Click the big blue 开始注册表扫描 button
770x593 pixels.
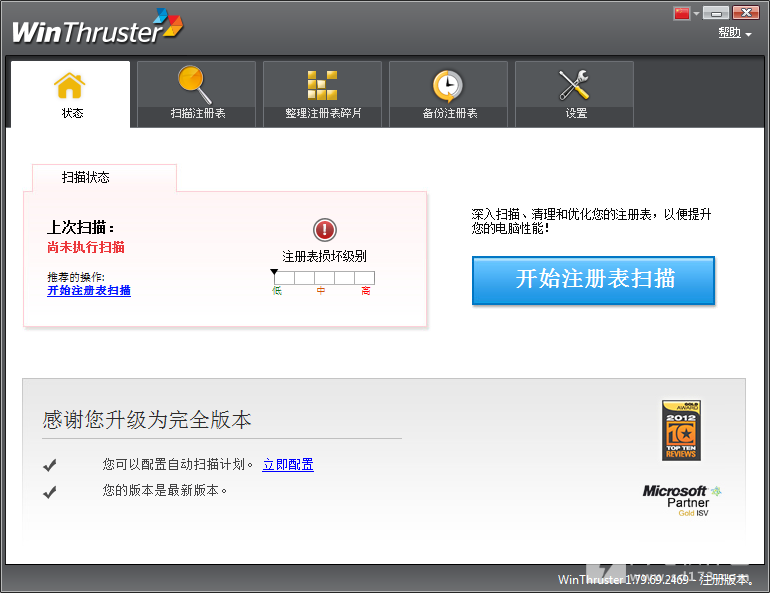coord(593,280)
